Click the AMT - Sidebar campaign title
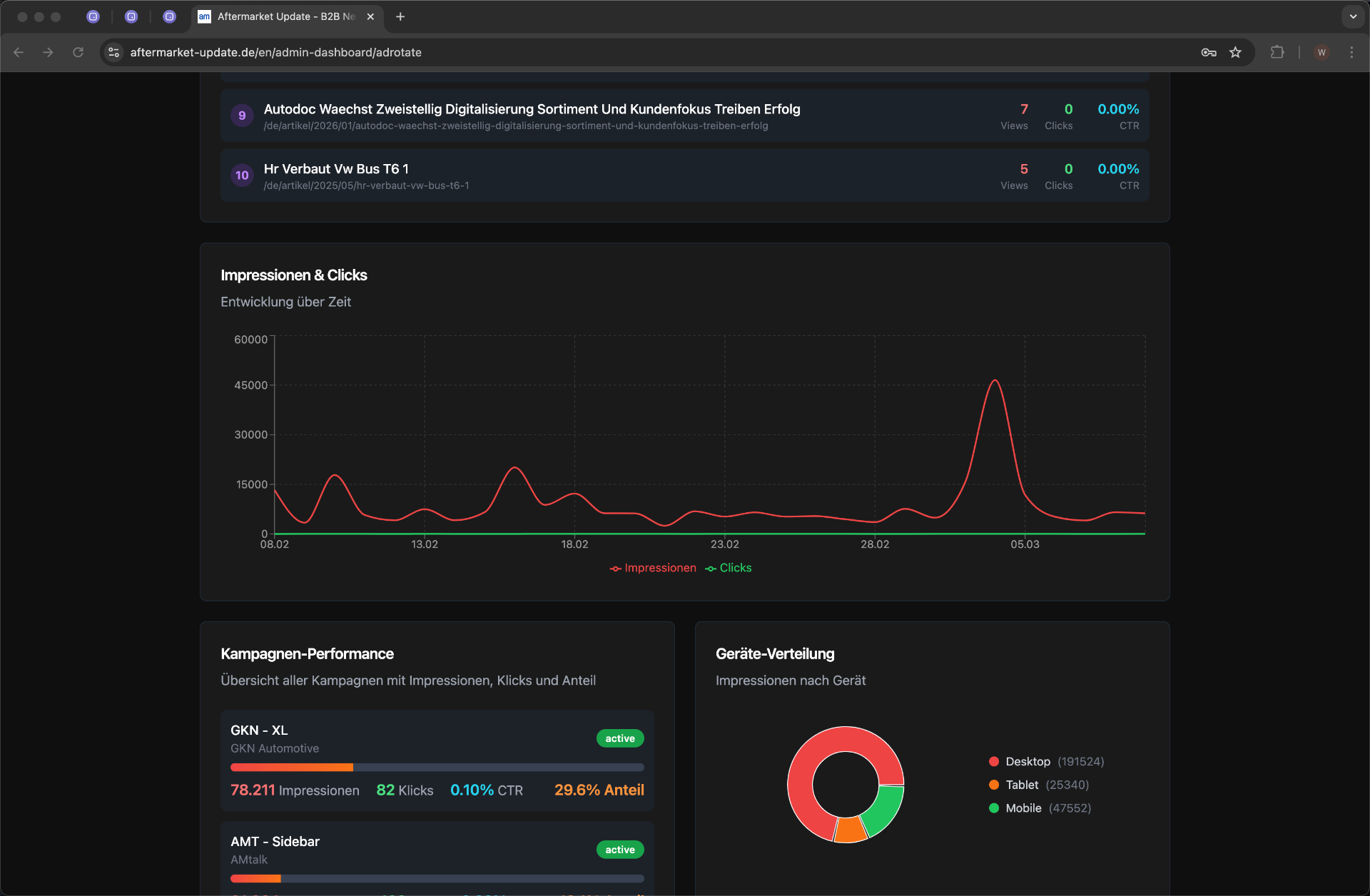This screenshot has width=1370, height=896. [x=275, y=842]
